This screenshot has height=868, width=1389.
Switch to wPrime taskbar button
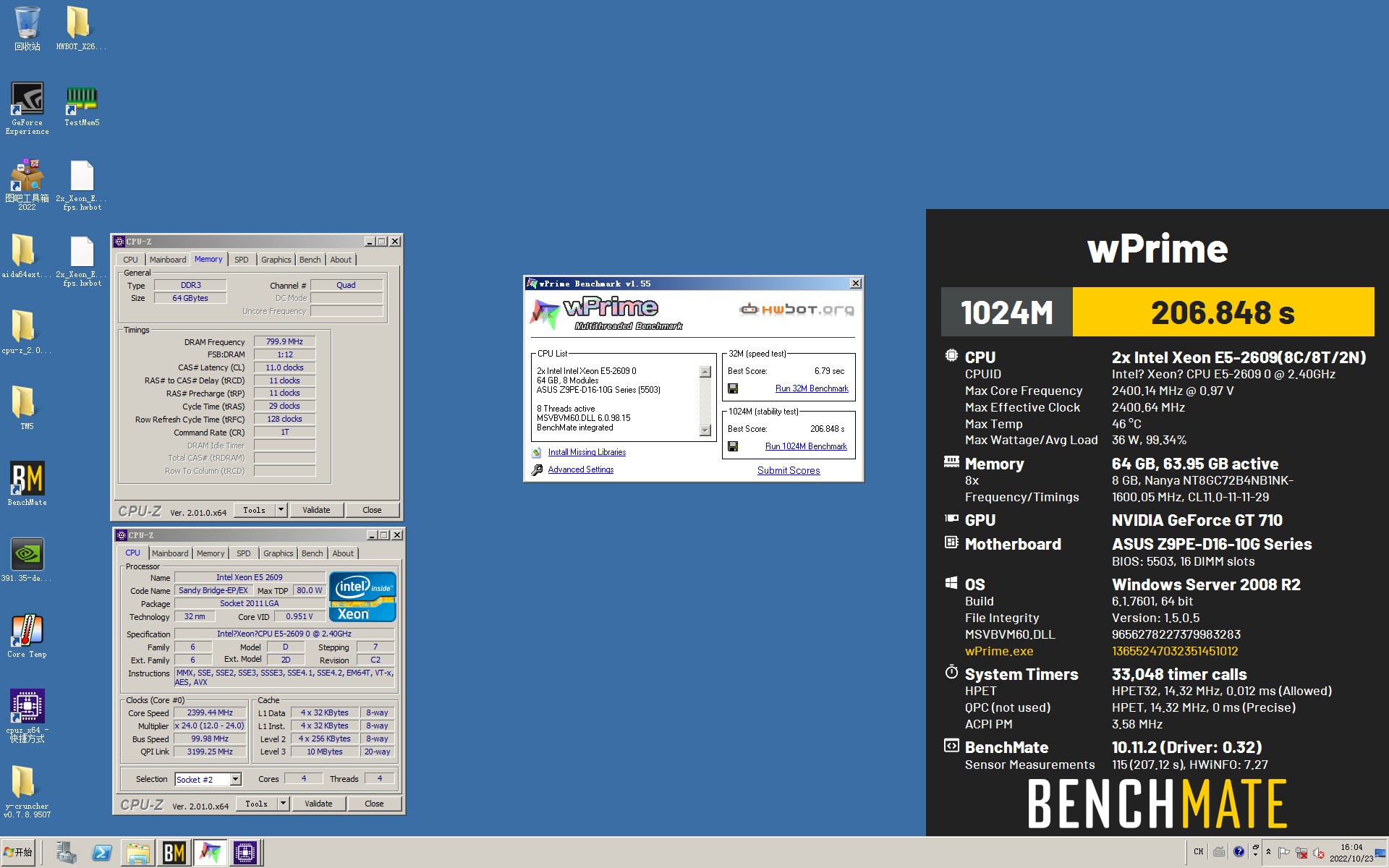(x=210, y=853)
